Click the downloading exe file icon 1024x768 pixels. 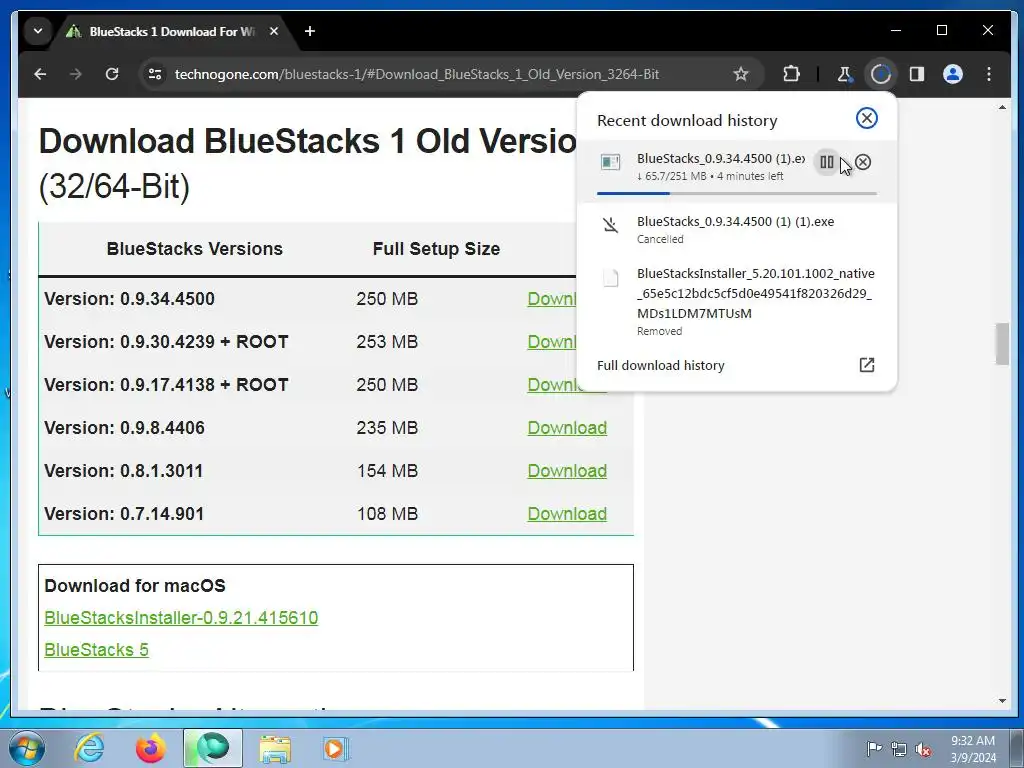click(610, 162)
